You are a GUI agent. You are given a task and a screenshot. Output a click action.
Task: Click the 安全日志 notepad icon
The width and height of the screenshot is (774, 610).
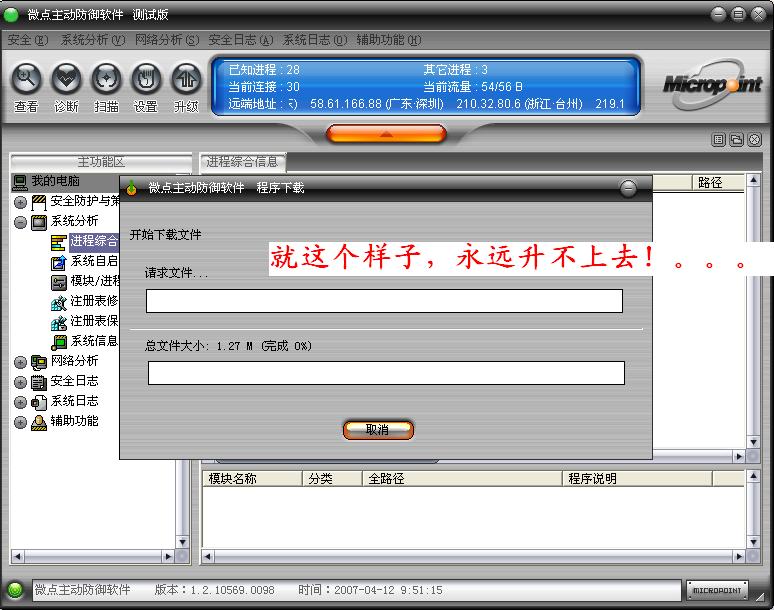[x=39, y=382]
